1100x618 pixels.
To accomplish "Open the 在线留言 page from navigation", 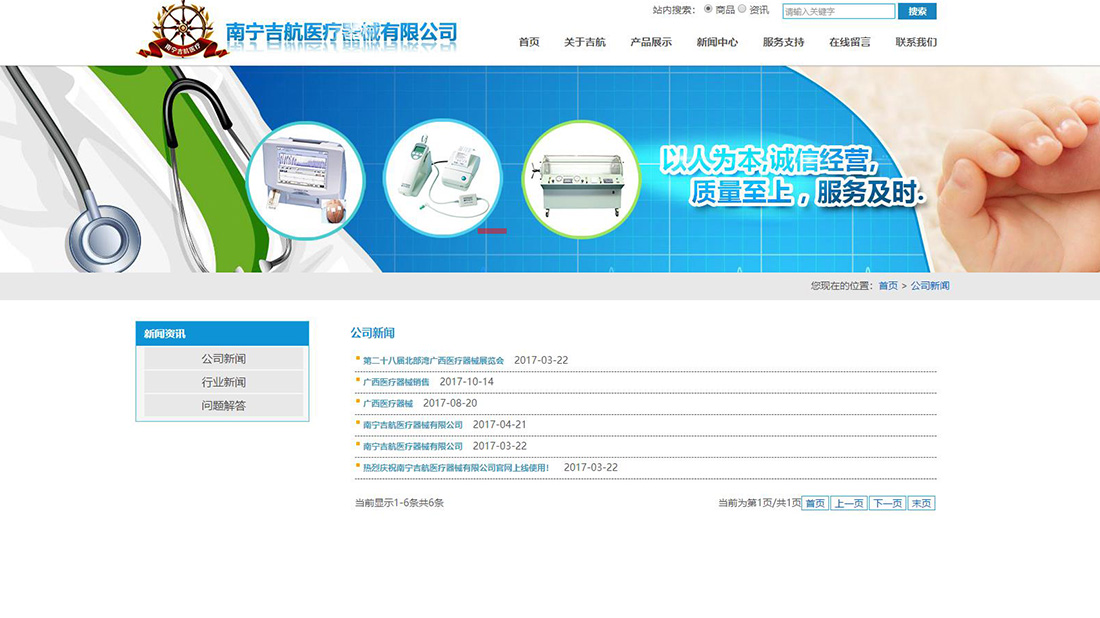I will pos(849,42).
